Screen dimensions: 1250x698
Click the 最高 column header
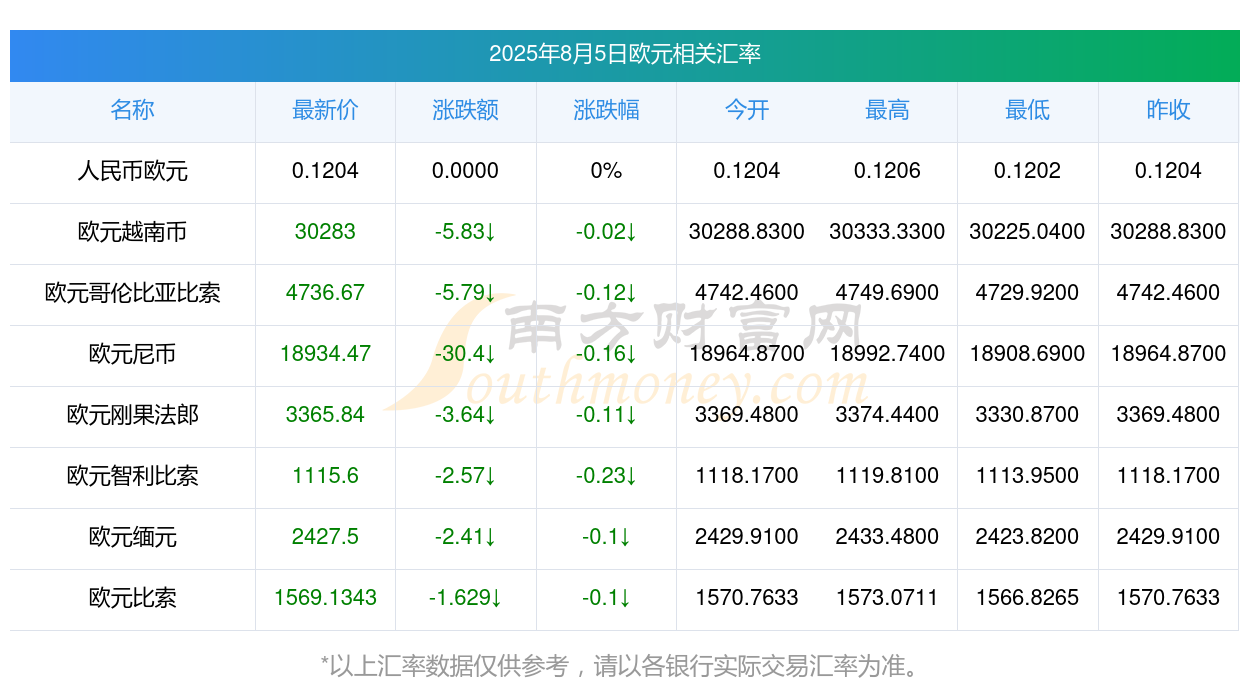(x=887, y=110)
